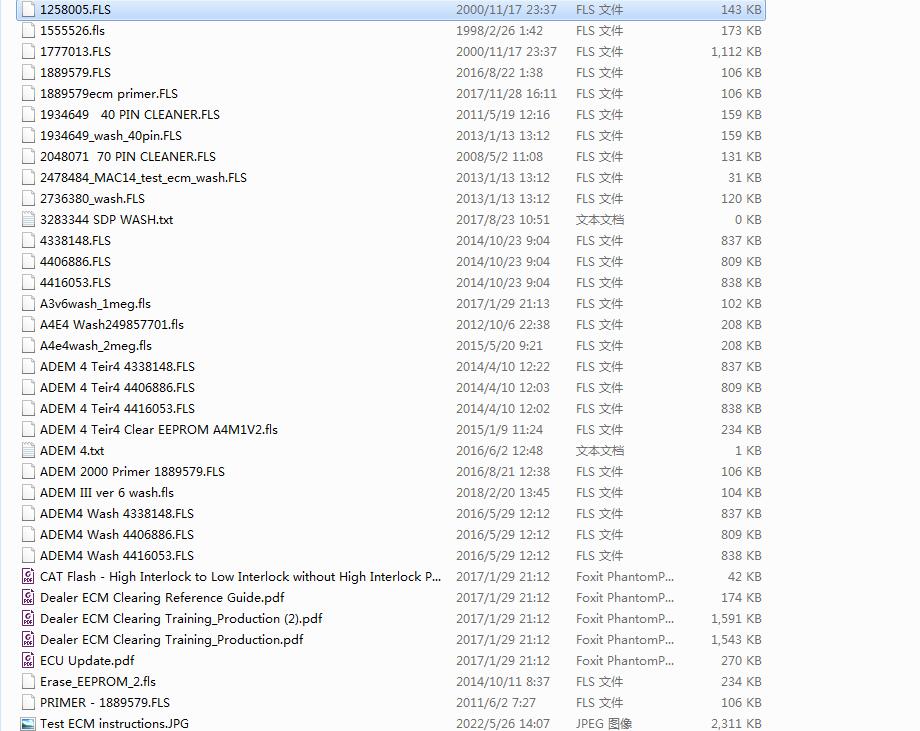
Task: Select the 1889579ecm primer.FLS file
Action: pos(108,93)
